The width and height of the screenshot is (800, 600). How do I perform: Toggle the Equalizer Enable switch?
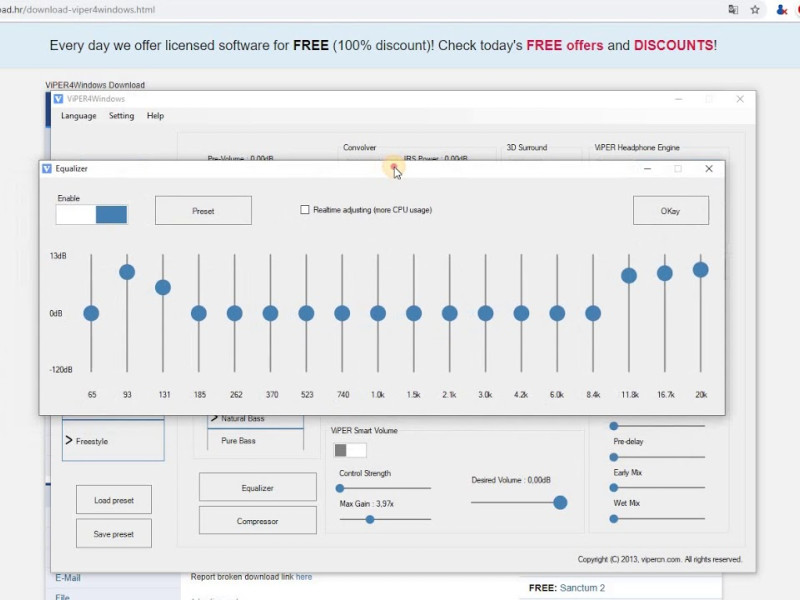(x=91, y=214)
